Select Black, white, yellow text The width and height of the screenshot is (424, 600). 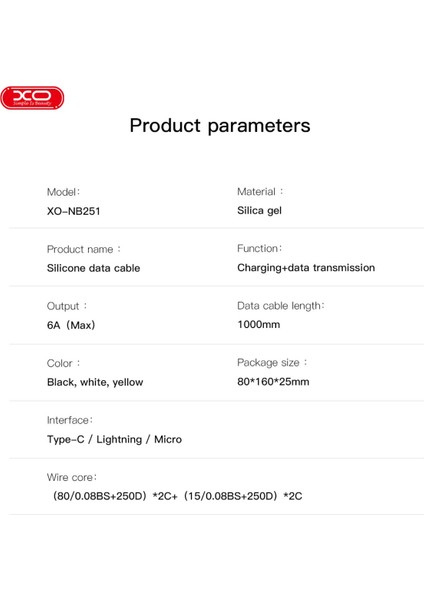(95, 382)
